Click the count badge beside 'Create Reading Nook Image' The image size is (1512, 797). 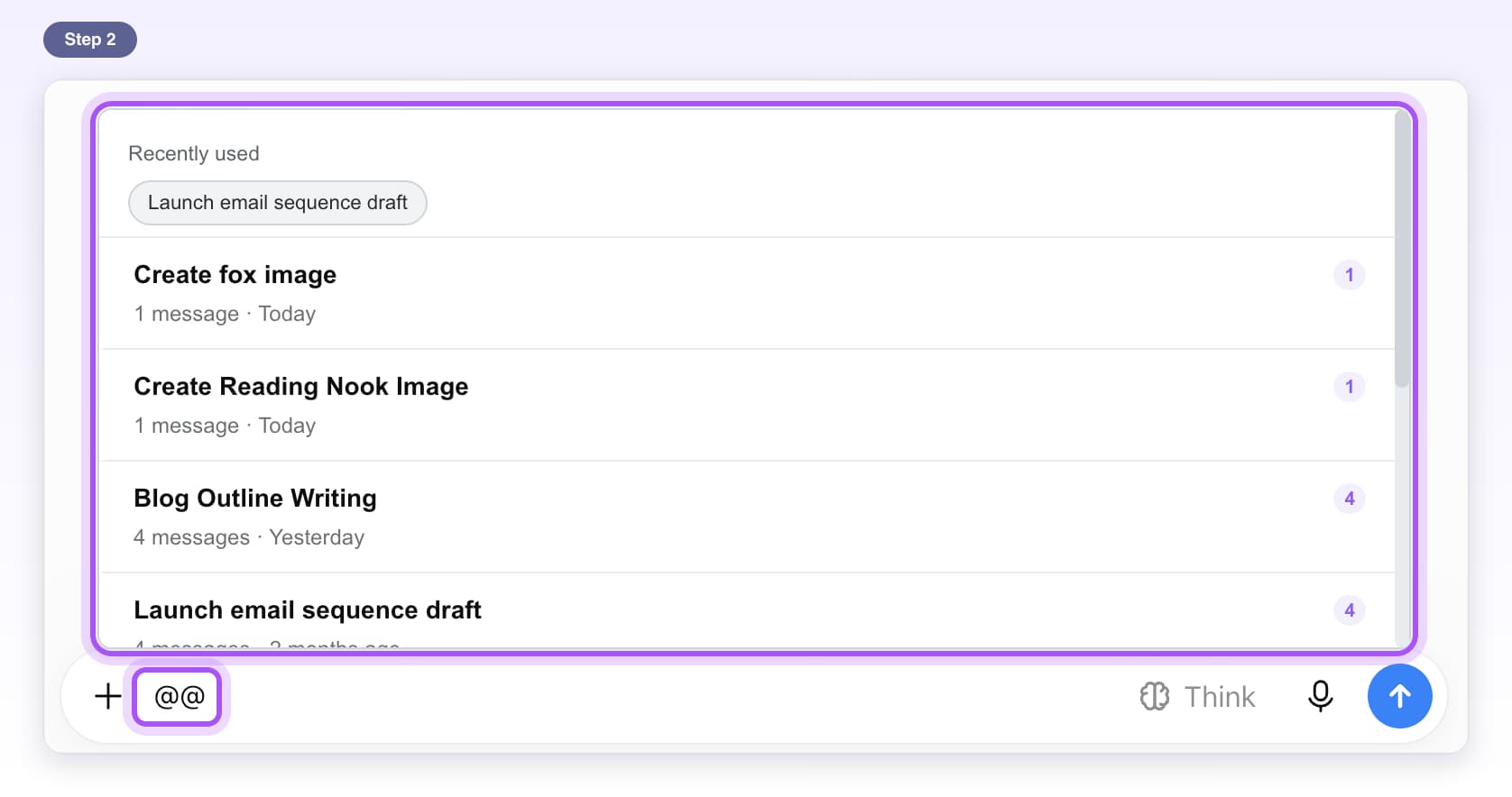[1349, 387]
